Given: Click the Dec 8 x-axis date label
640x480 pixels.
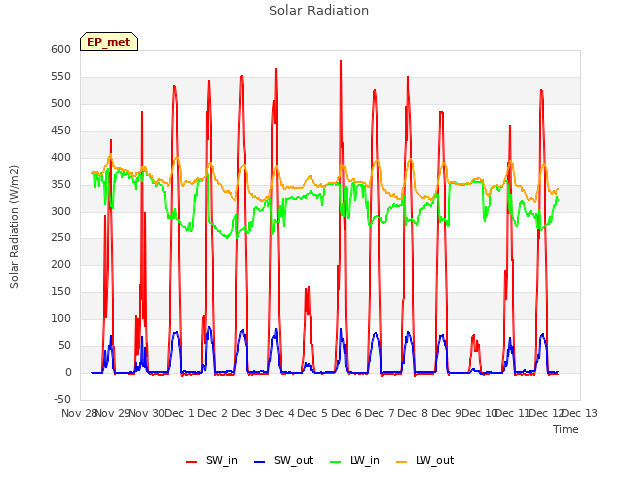Looking at the screenshot, I should [x=413, y=413].
